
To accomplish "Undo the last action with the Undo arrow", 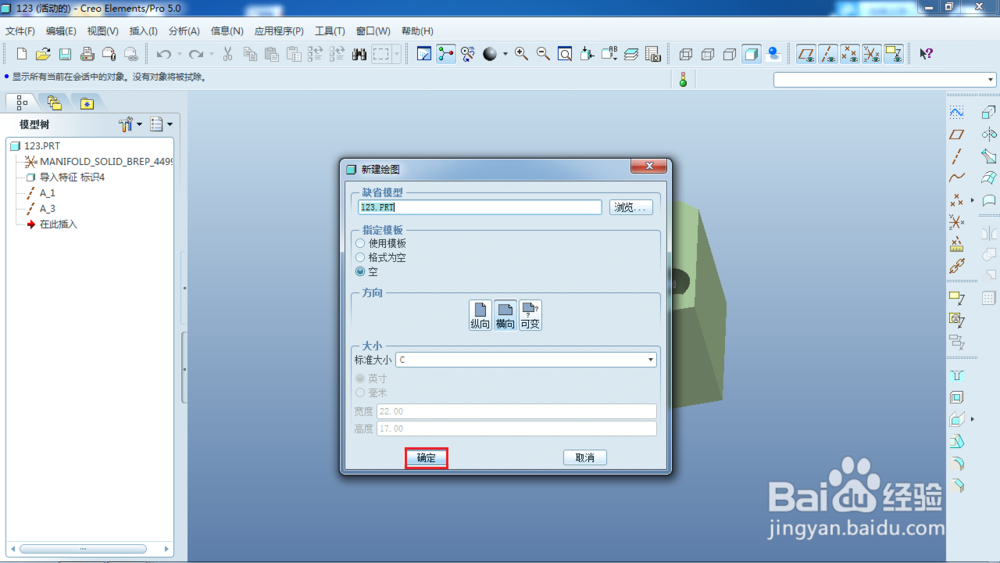I will pos(164,54).
